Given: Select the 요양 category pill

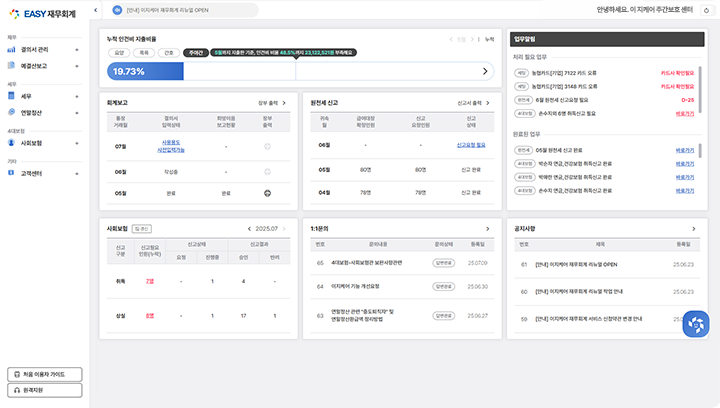Looking at the screenshot, I should point(119,53).
